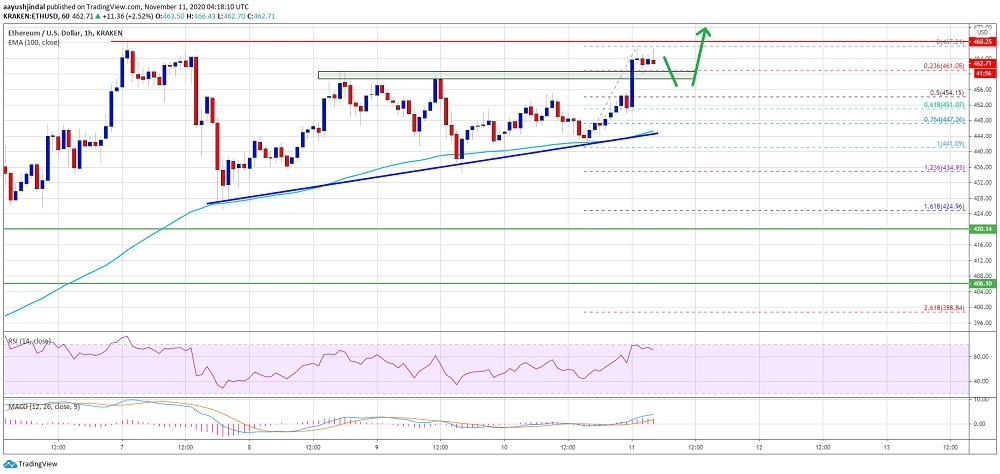1000x474 pixels.
Task: Select the RSI (14, close) indicator label
Action: coord(29,341)
